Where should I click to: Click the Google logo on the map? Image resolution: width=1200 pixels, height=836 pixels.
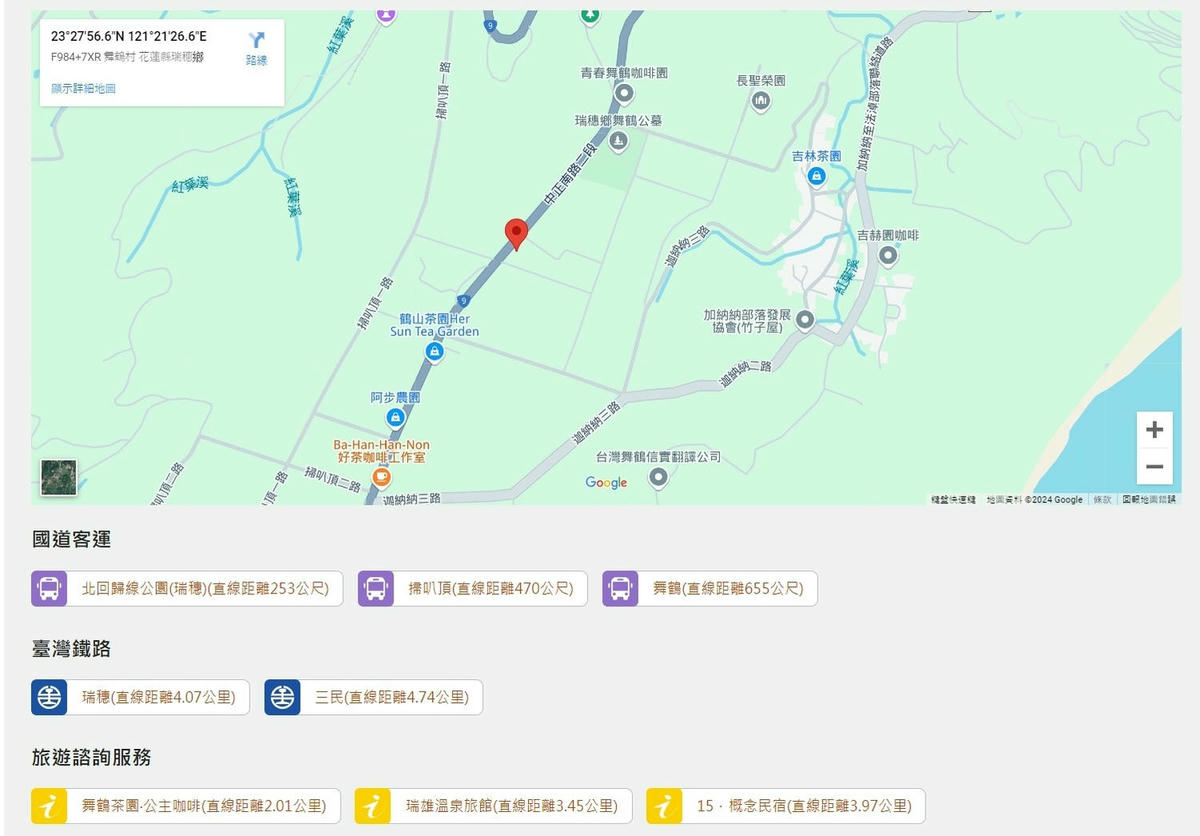[x=606, y=483]
